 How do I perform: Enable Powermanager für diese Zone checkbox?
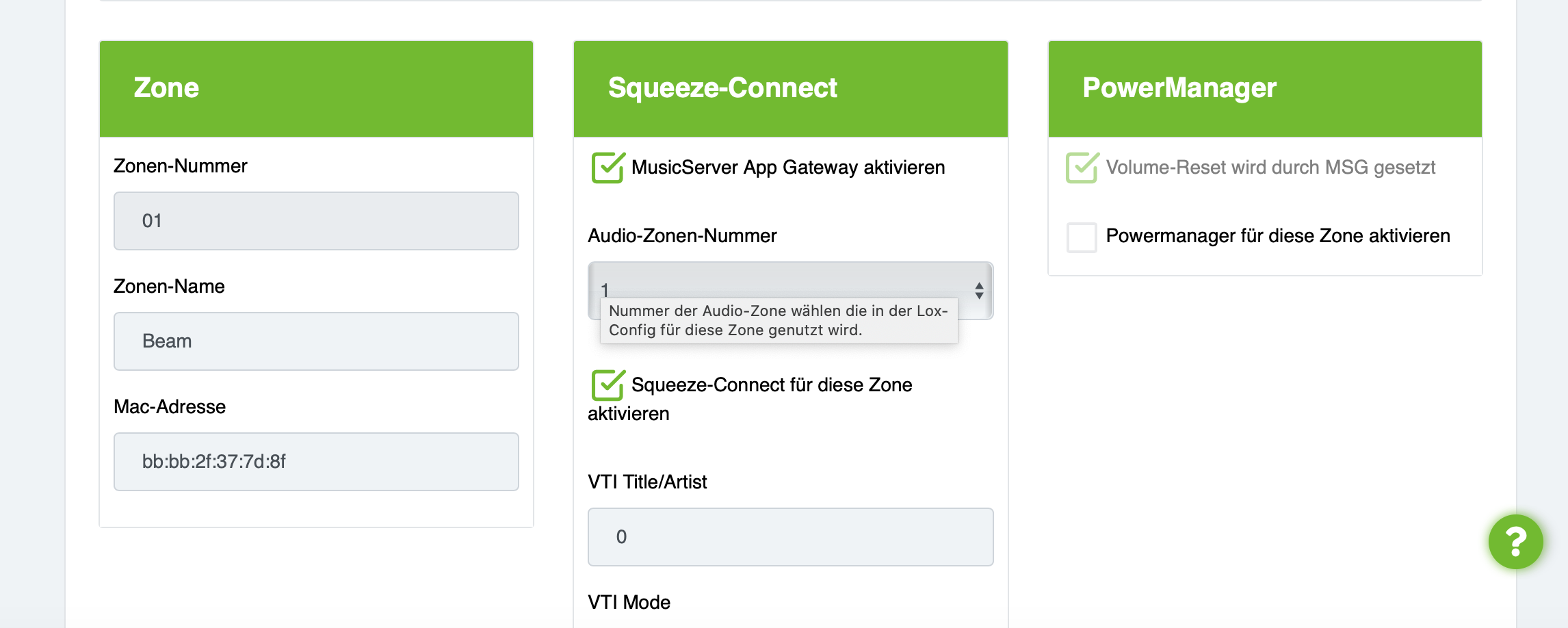click(1082, 237)
